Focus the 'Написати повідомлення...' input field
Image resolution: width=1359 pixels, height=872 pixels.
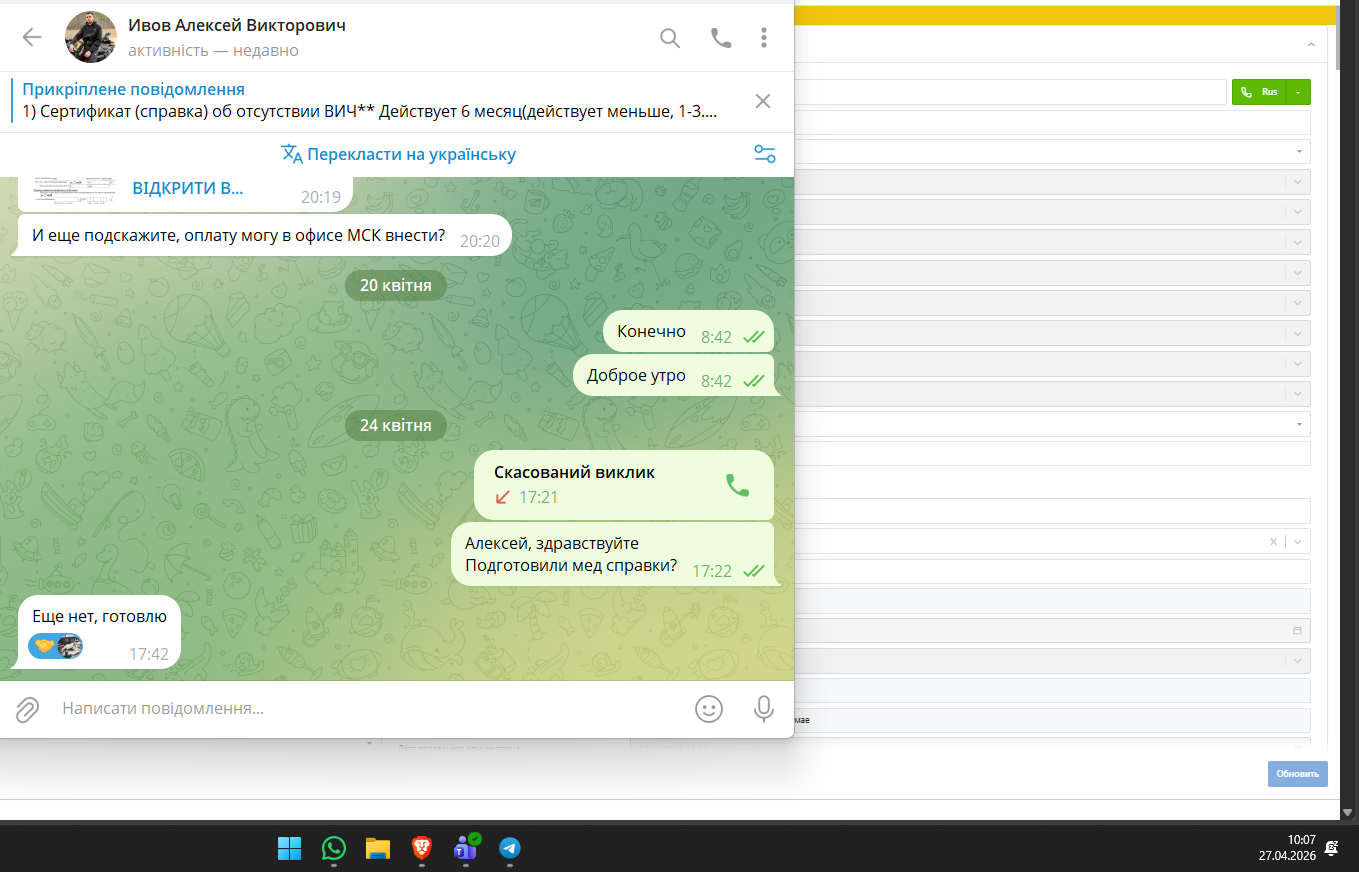tap(370, 708)
